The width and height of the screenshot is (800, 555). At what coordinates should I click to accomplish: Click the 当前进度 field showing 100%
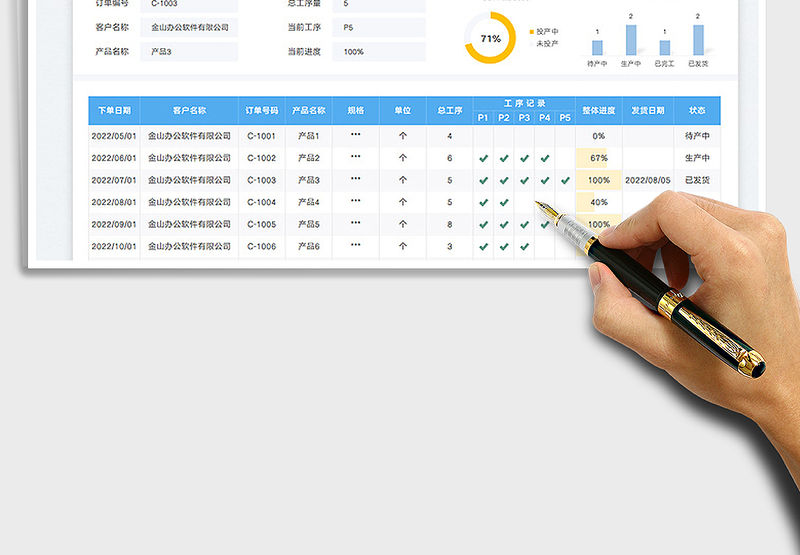pos(380,51)
